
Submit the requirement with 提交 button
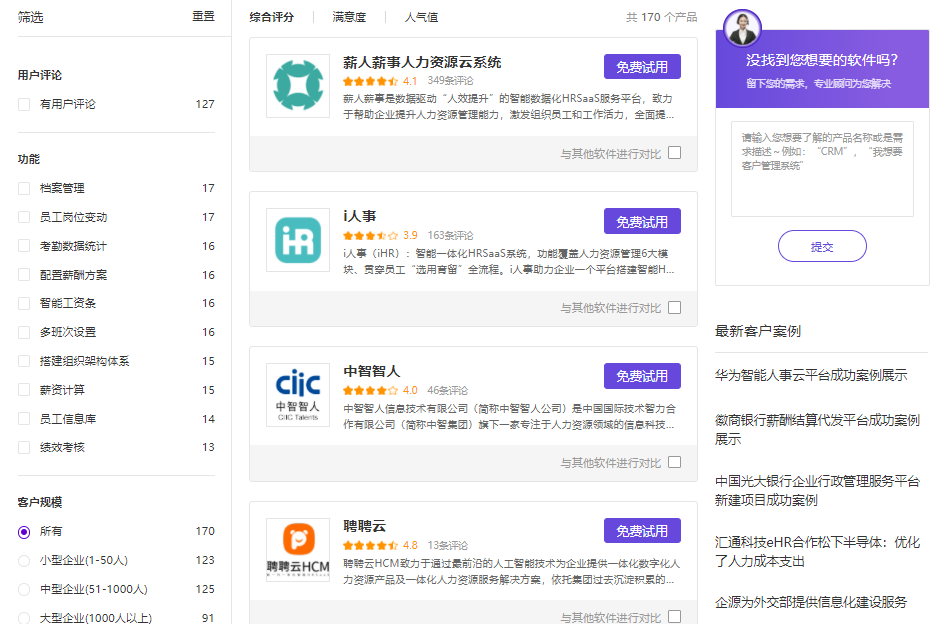822,247
